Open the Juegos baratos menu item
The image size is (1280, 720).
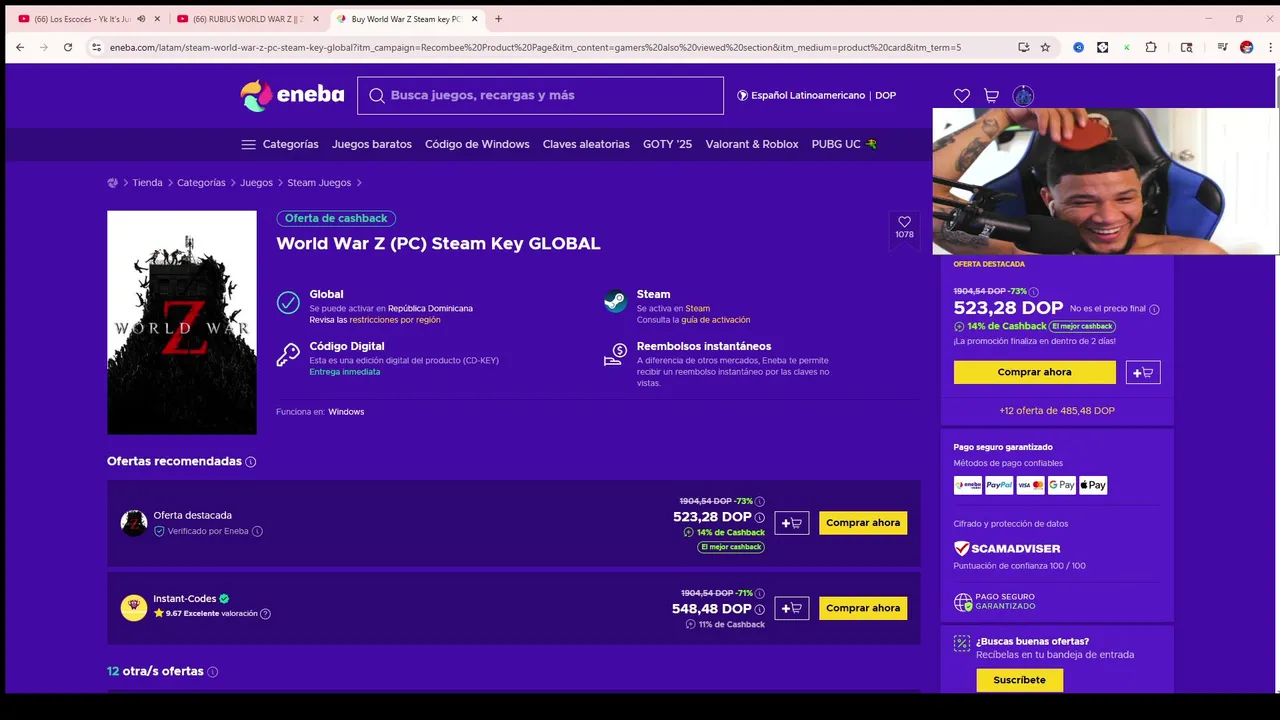click(x=372, y=144)
